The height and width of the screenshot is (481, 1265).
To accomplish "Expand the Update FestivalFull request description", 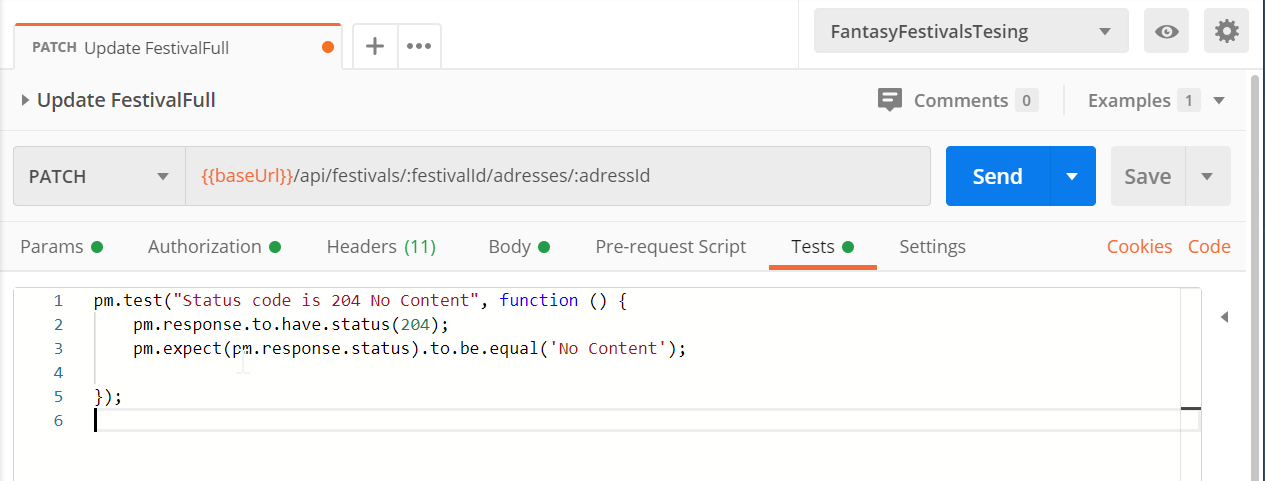I will pos(25,100).
